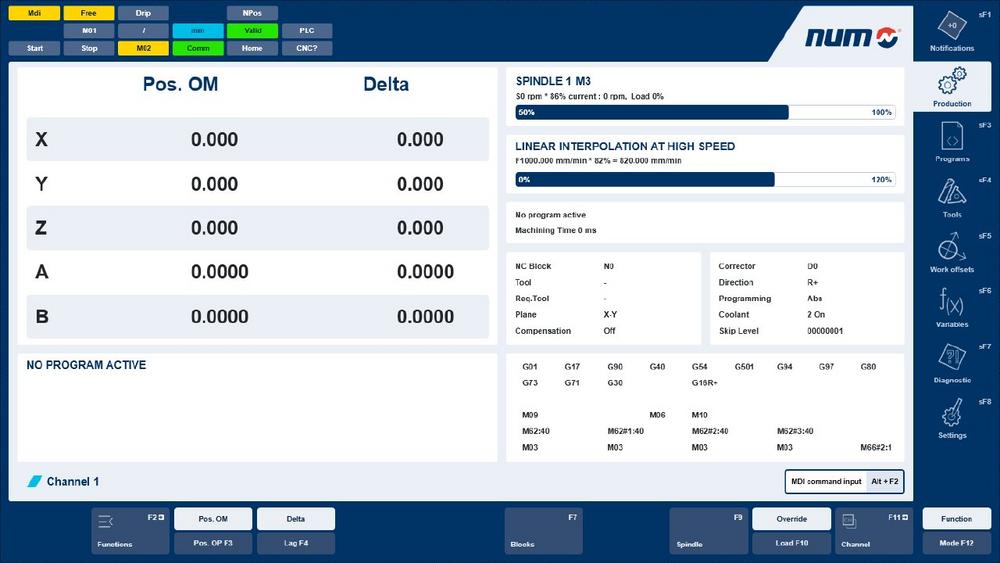Click the spindle speed override bar
1000x563 pixels.
coord(705,112)
